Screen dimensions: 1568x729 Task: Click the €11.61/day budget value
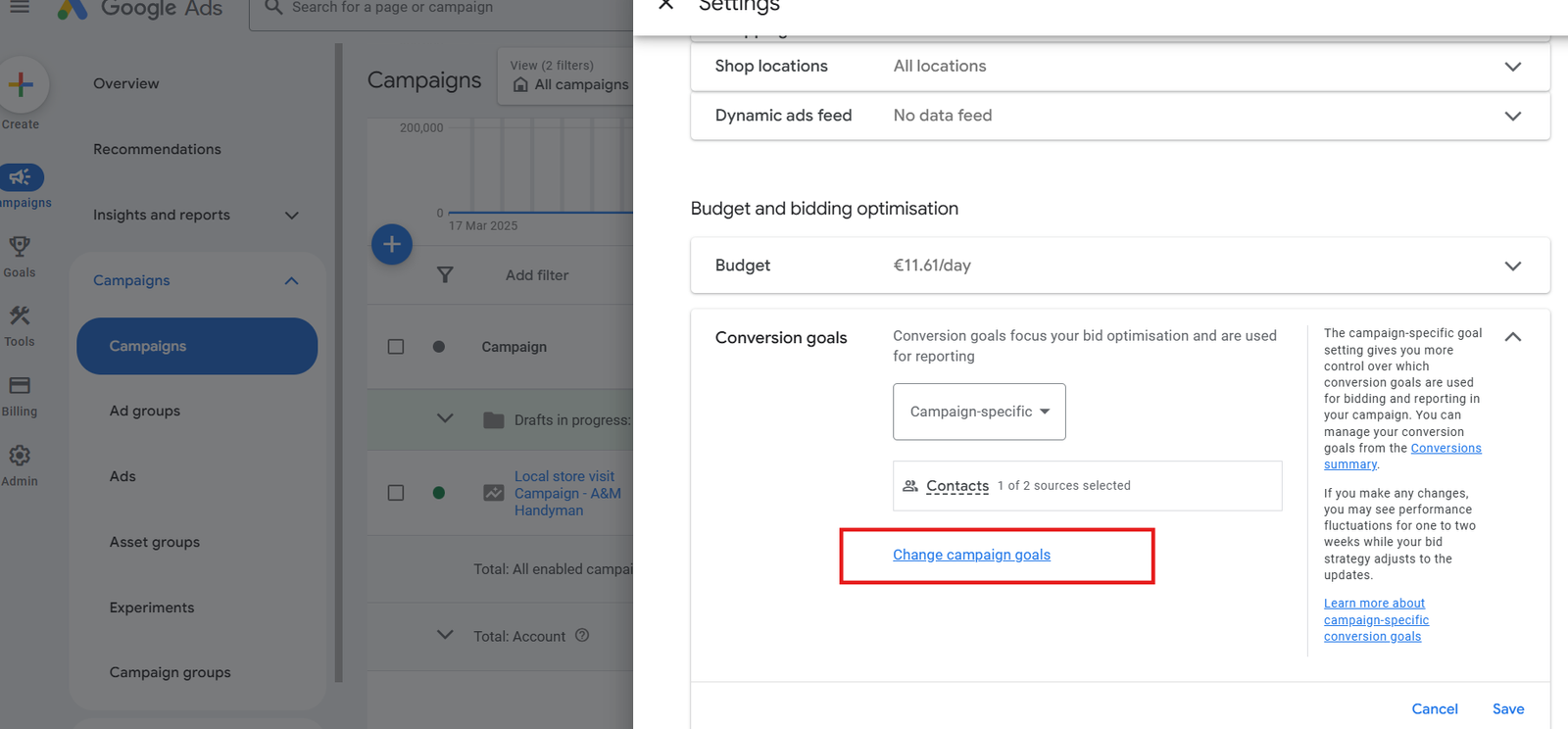(932, 266)
